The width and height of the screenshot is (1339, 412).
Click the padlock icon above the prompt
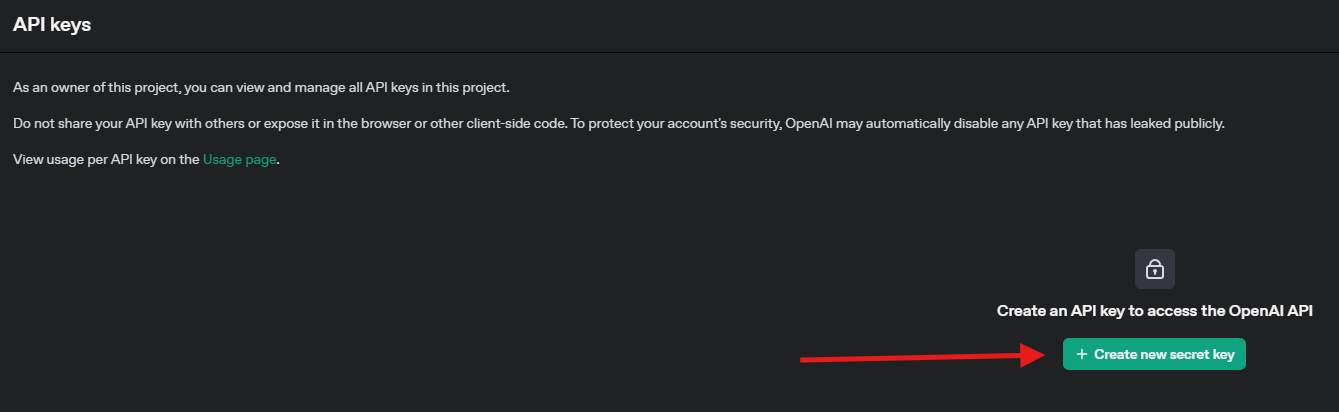coord(1154,269)
